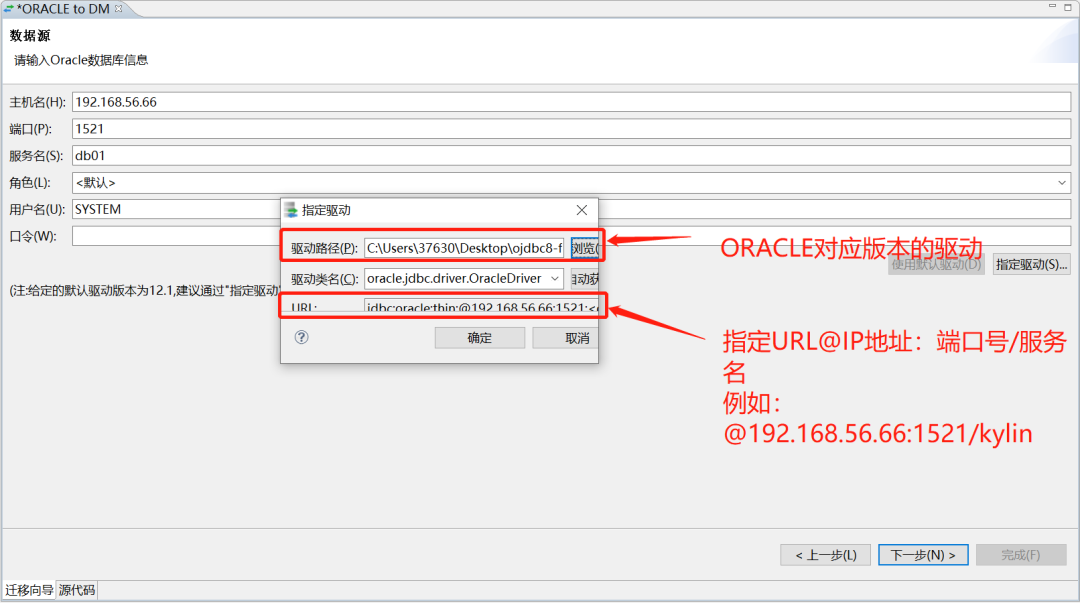Close the ORACLE to DM editor tab
This screenshot has height=603, width=1080.
(x=118, y=9)
